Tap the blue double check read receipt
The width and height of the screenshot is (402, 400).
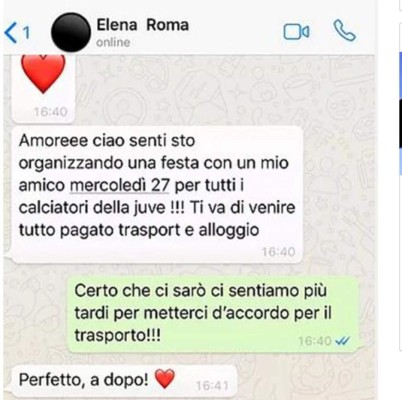pyautogui.click(x=342, y=341)
